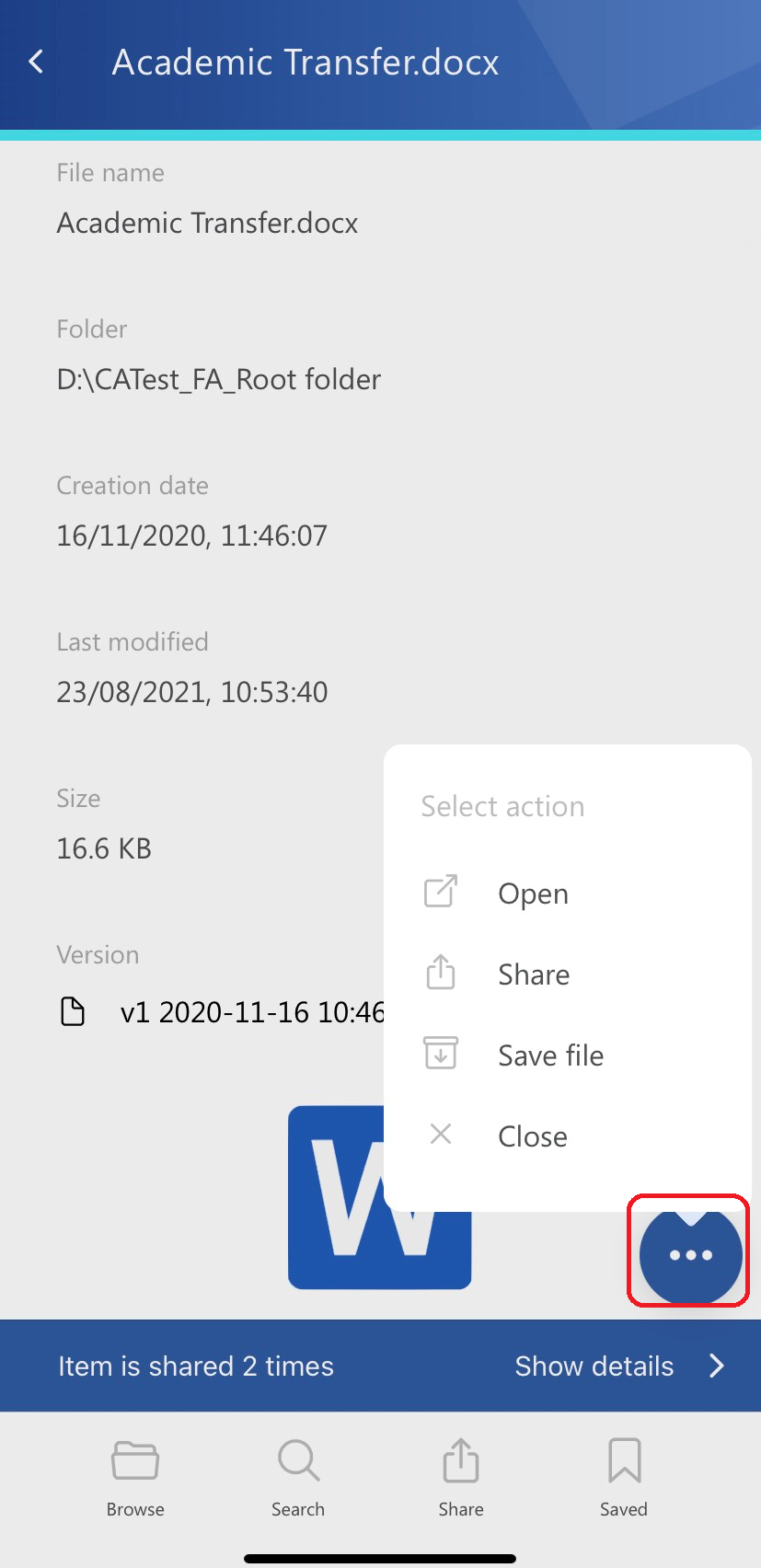Choose Save file menu entry
The height and width of the screenshot is (1568, 761).
[x=550, y=1056]
